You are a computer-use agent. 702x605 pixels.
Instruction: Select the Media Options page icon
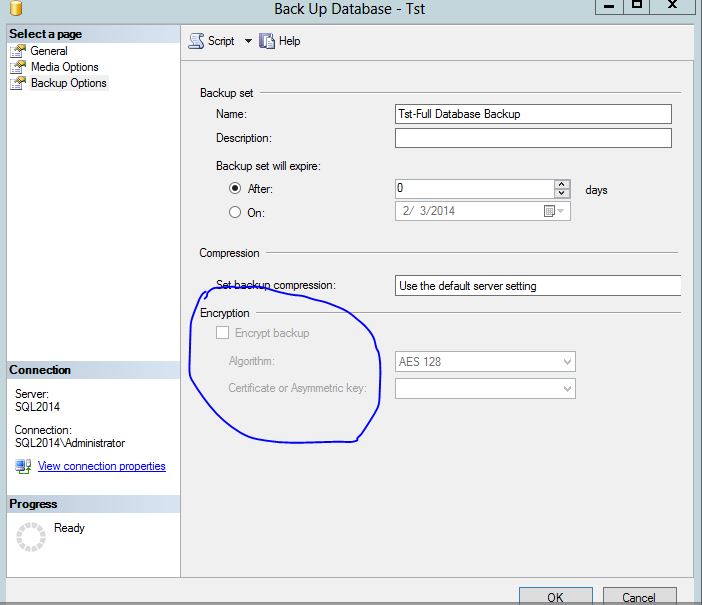click(x=18, y=67)
